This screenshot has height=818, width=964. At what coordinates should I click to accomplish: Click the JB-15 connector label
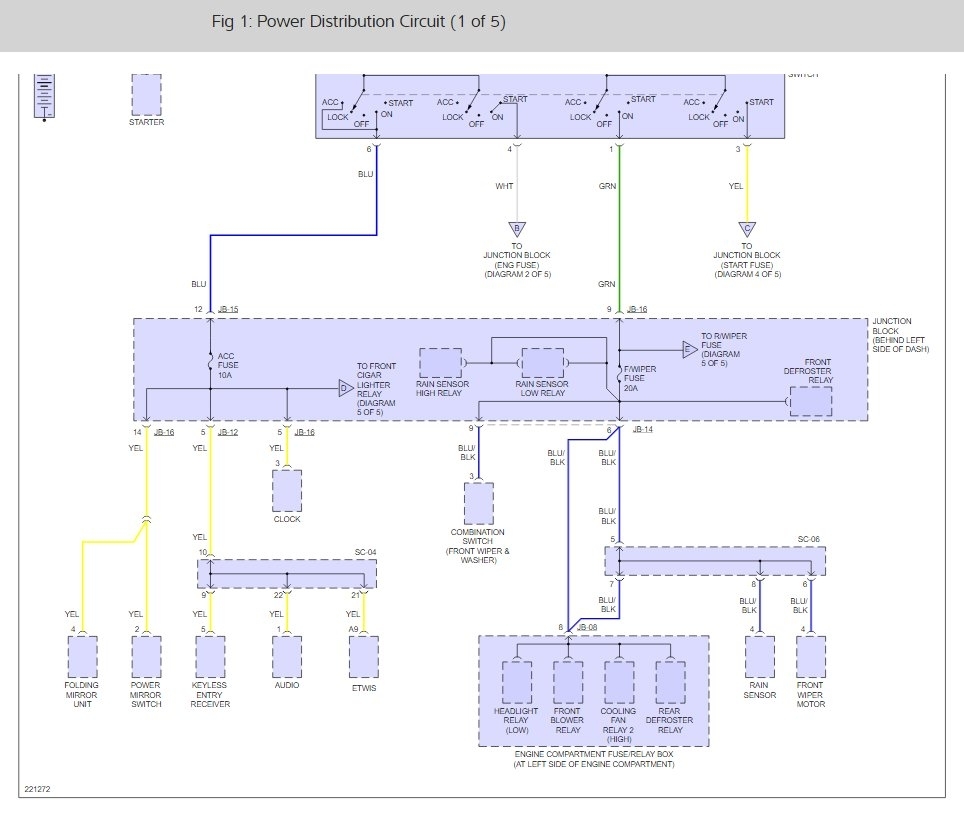(228, 309)
